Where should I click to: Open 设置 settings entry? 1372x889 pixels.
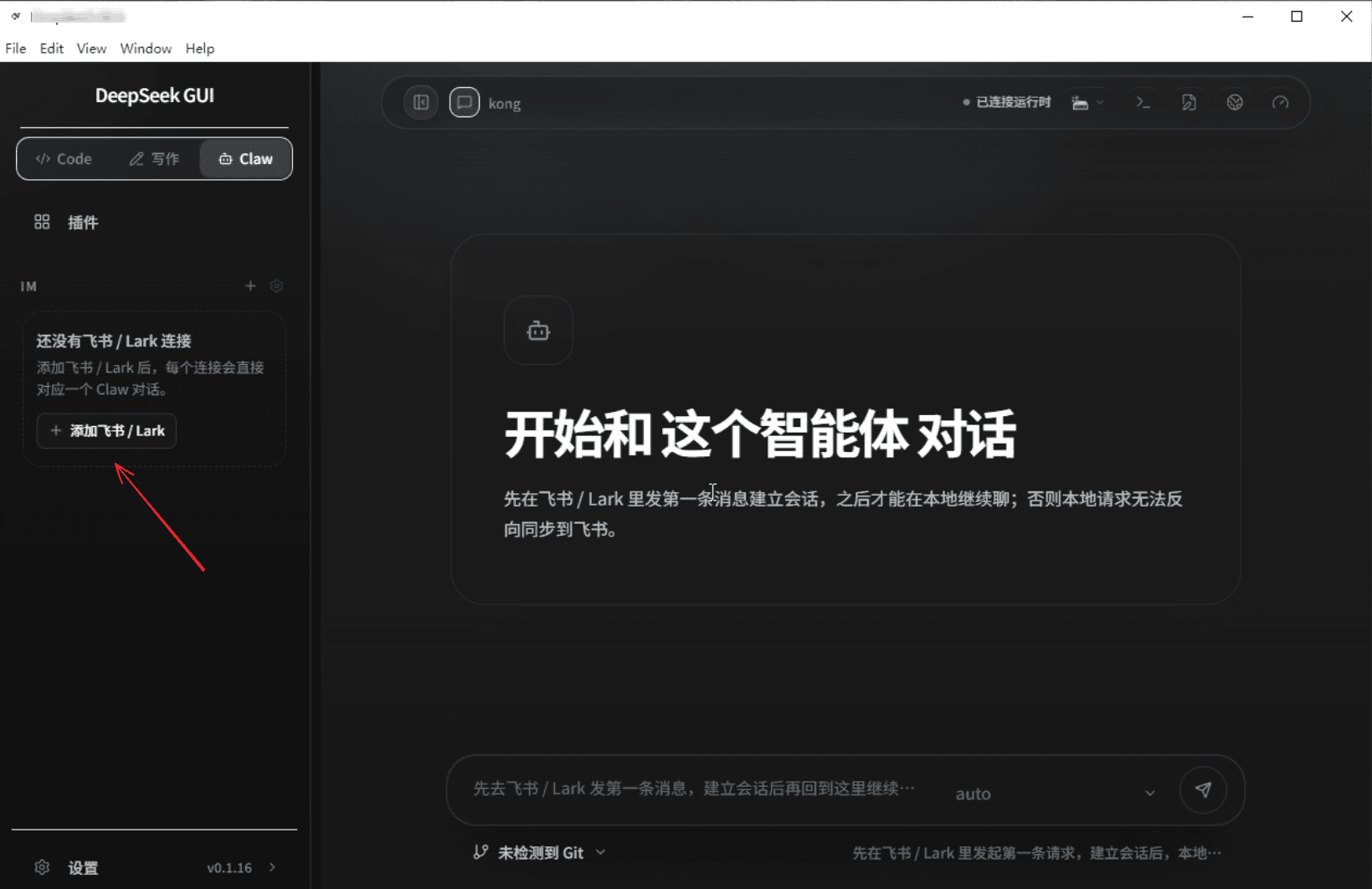[83, 867]
